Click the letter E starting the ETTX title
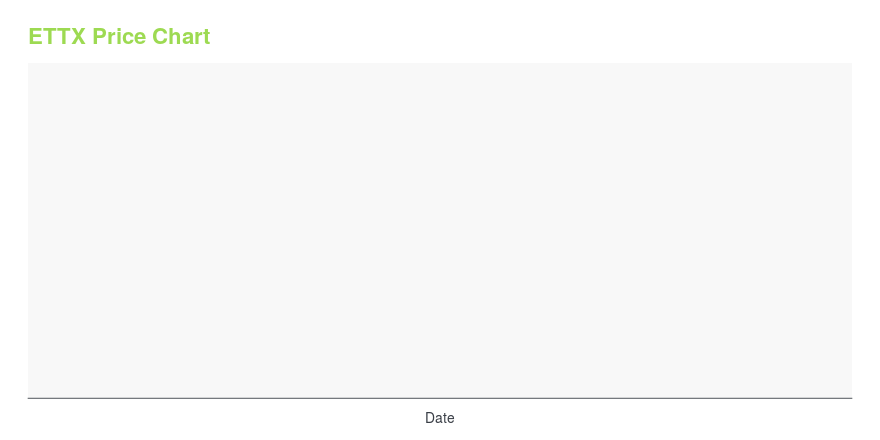The width and height of the screenshot is (880, 440). coord(35,36)
